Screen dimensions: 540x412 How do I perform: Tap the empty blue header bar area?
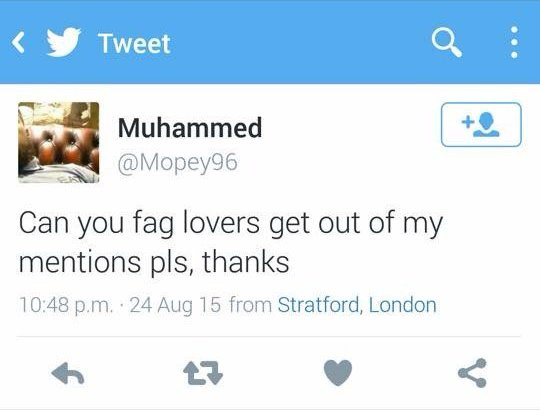(x=300, y=42)
